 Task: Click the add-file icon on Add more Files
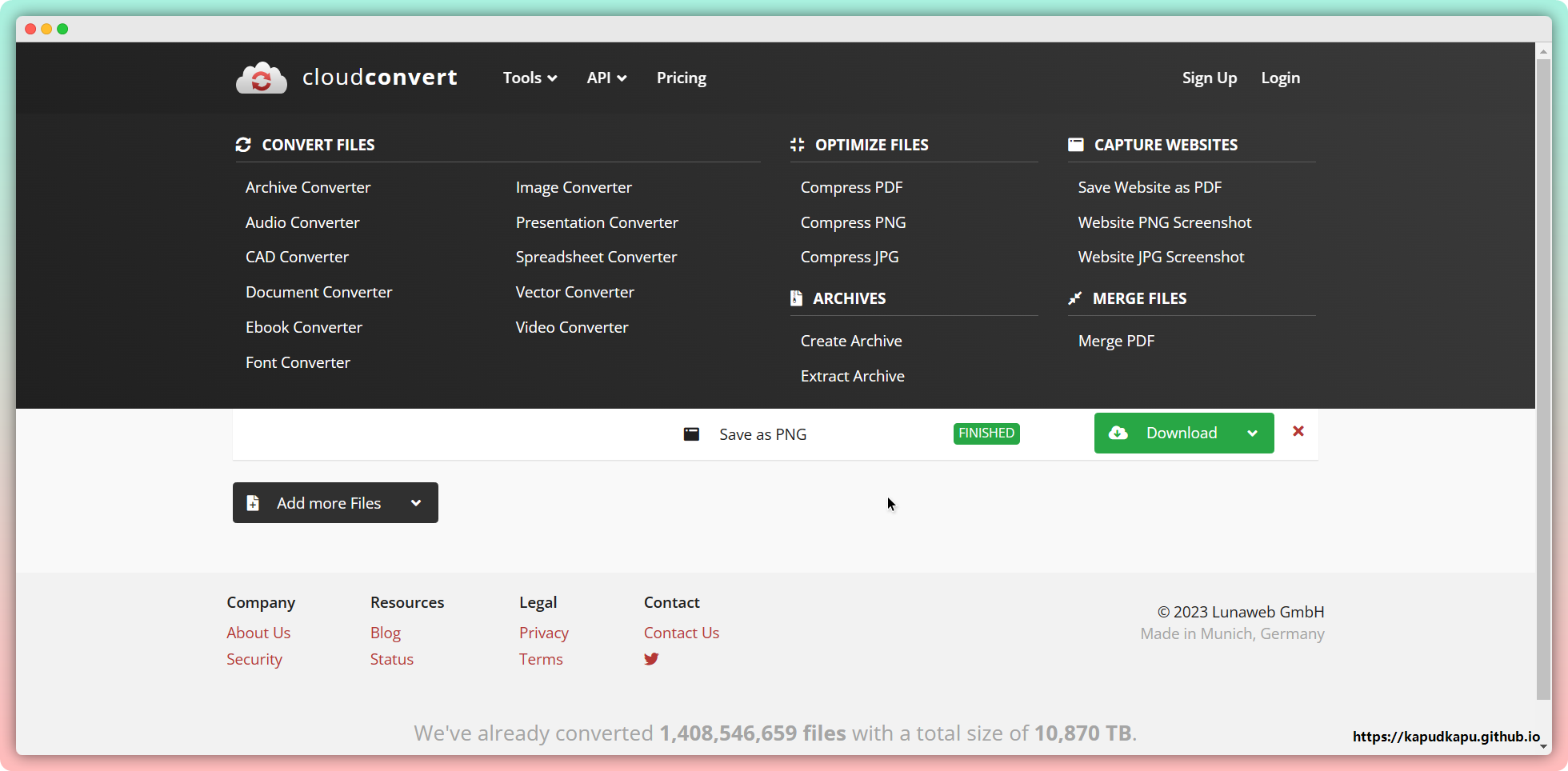(253, 503)
